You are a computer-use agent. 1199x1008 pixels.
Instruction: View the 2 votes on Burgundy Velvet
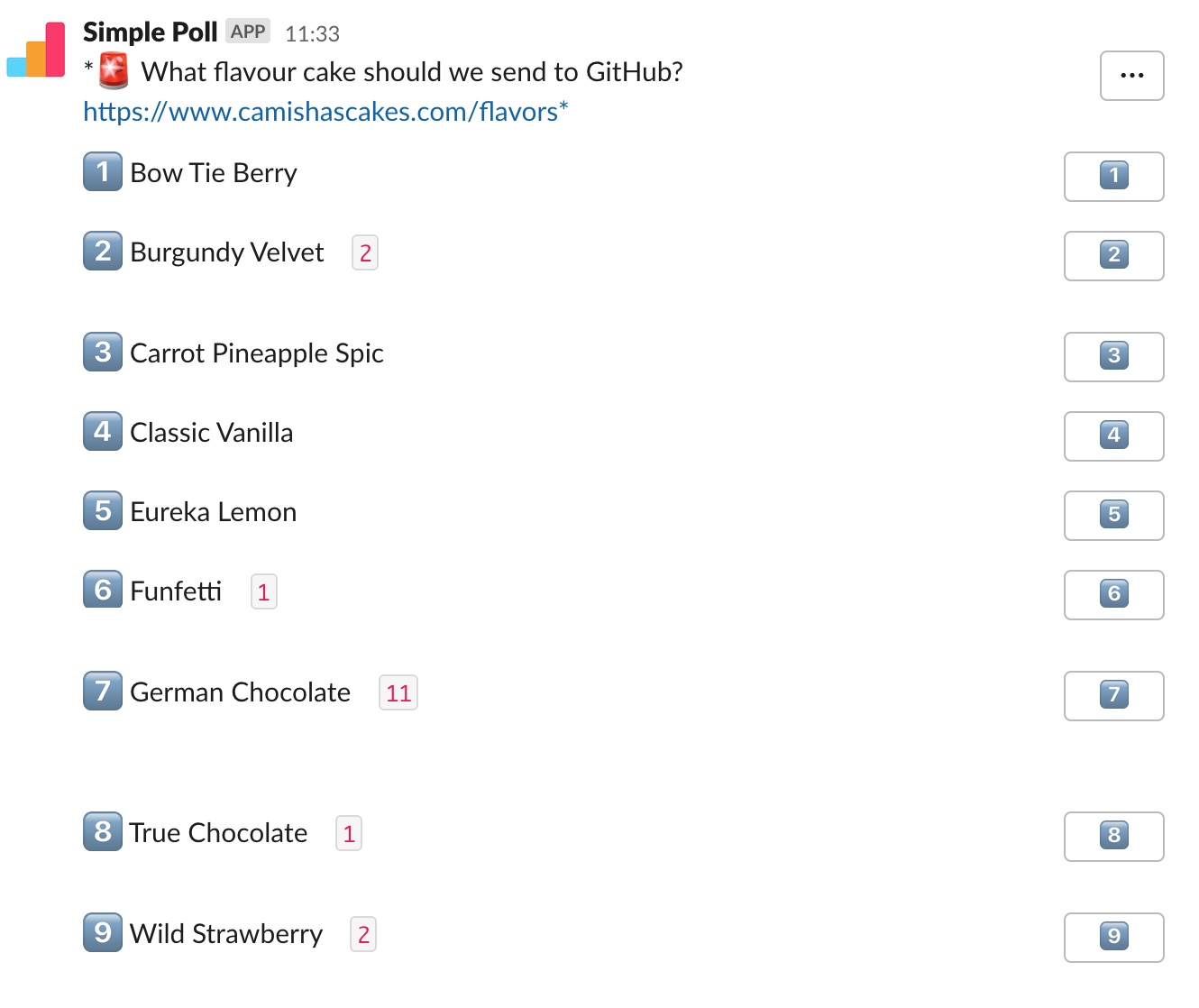pyautogui.click(x=365, y=252)
